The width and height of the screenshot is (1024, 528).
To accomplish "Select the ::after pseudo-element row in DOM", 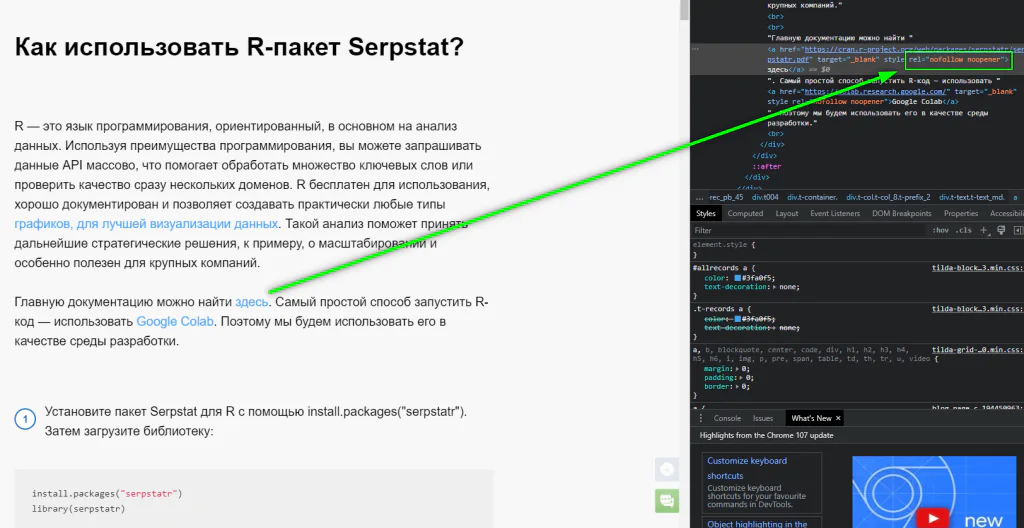I will tap(765, 167).
